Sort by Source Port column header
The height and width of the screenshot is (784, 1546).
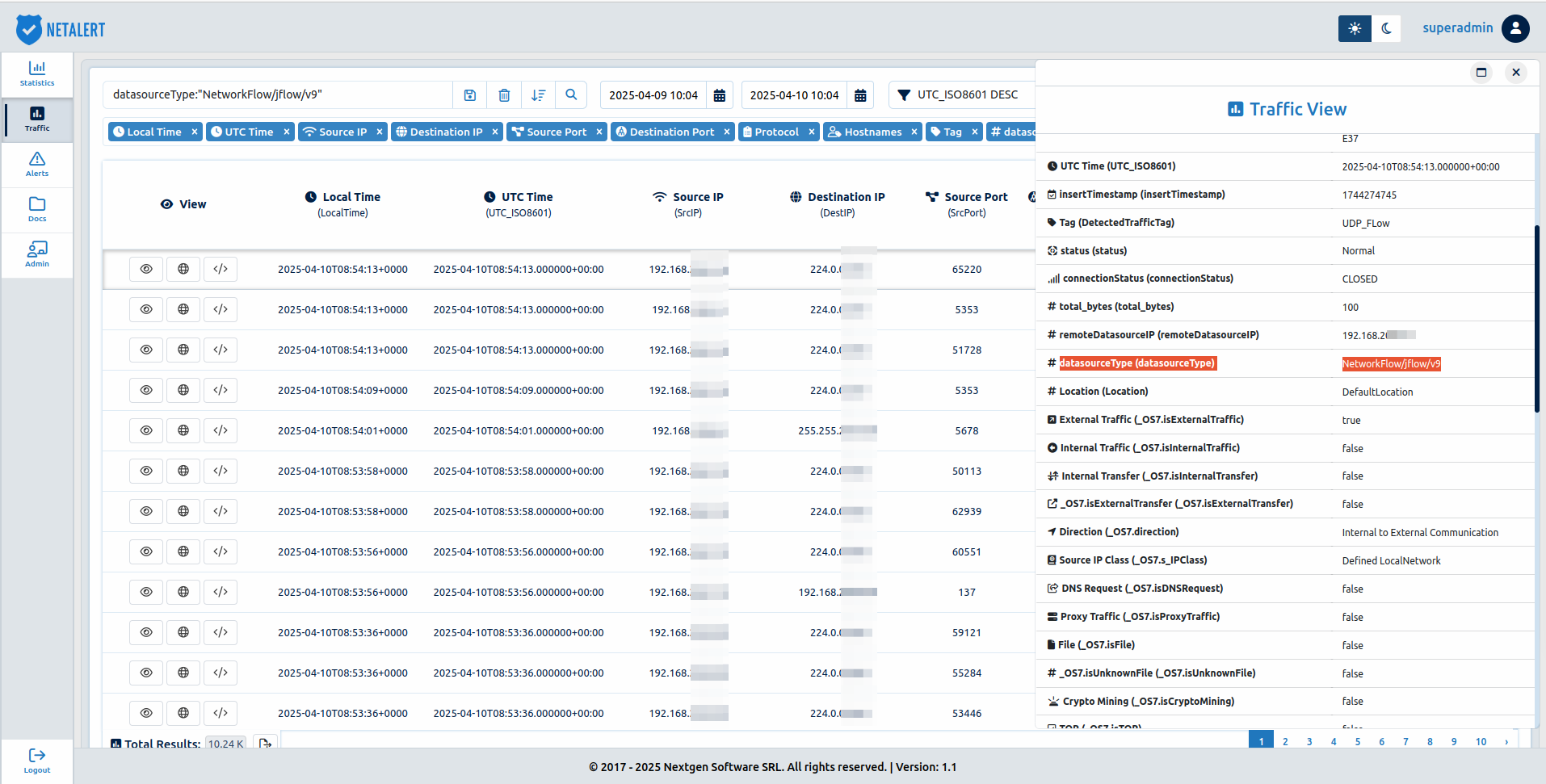[x=966, y=204]
